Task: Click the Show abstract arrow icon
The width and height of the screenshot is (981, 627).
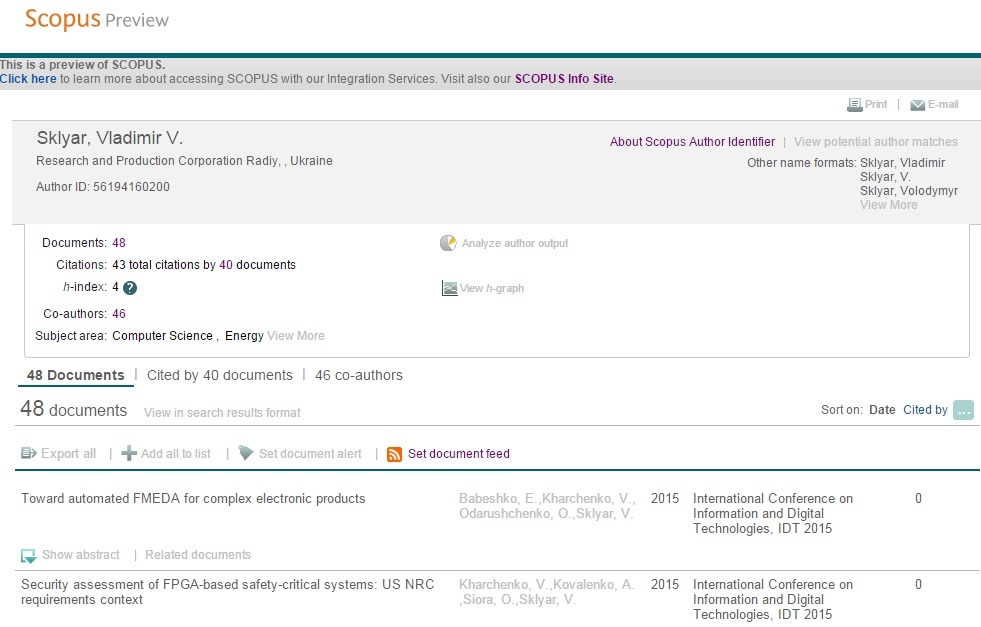Action: (x=29, y=556)
